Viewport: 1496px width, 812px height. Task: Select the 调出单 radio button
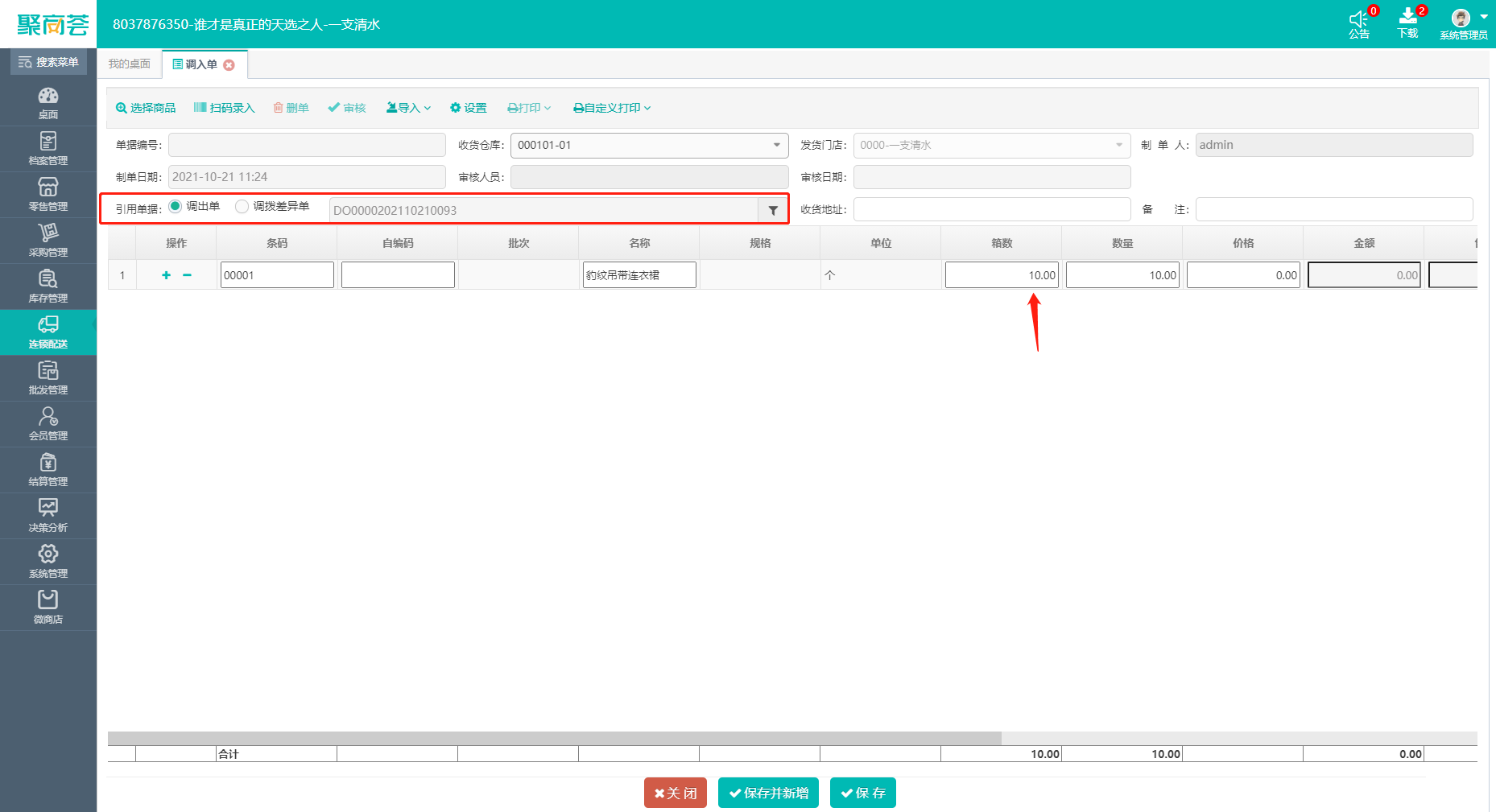(x=175, y=206)
